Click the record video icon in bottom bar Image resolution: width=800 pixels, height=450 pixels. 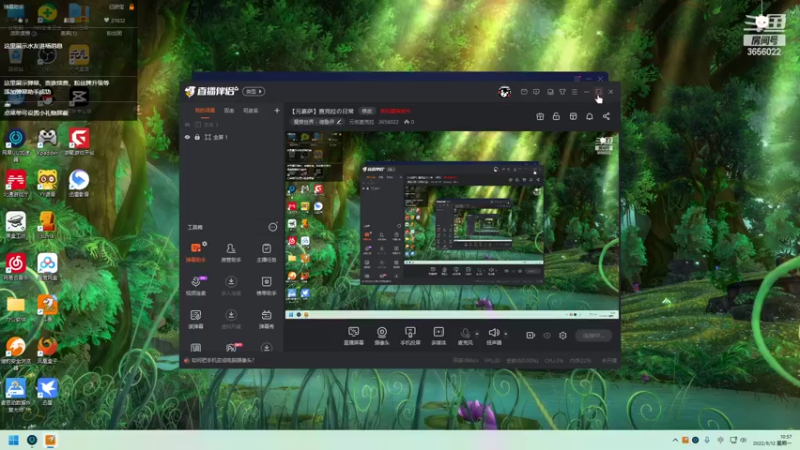pyautogui.click(x=531, y=335)
